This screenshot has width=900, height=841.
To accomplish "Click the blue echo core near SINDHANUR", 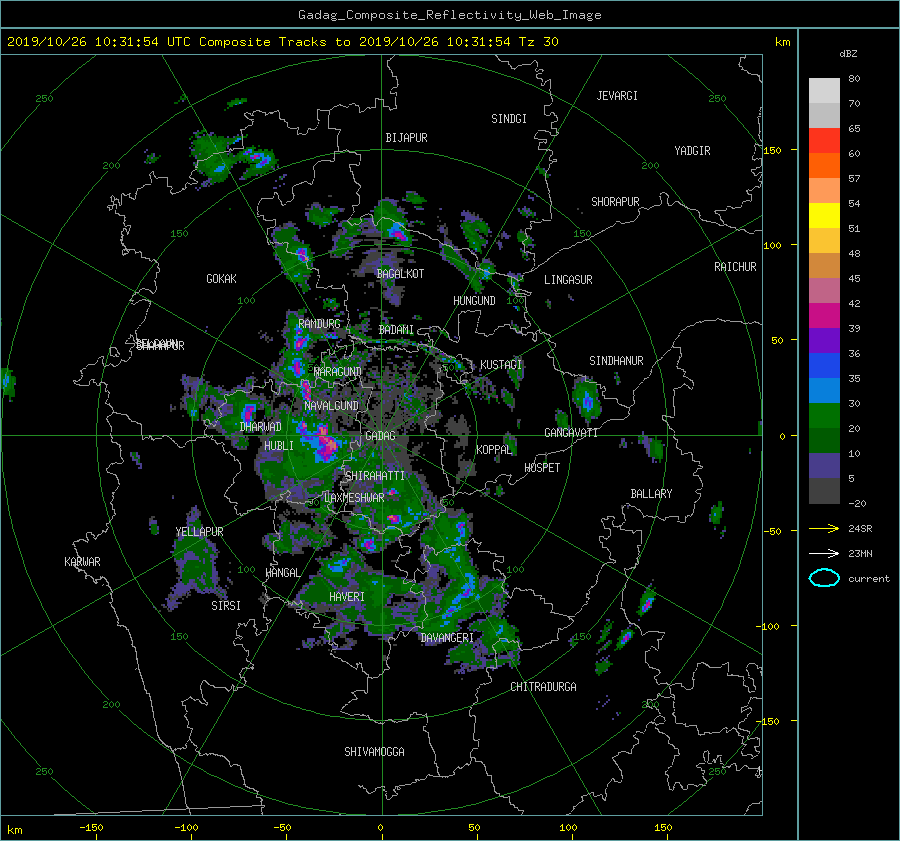I will (587, 402).
